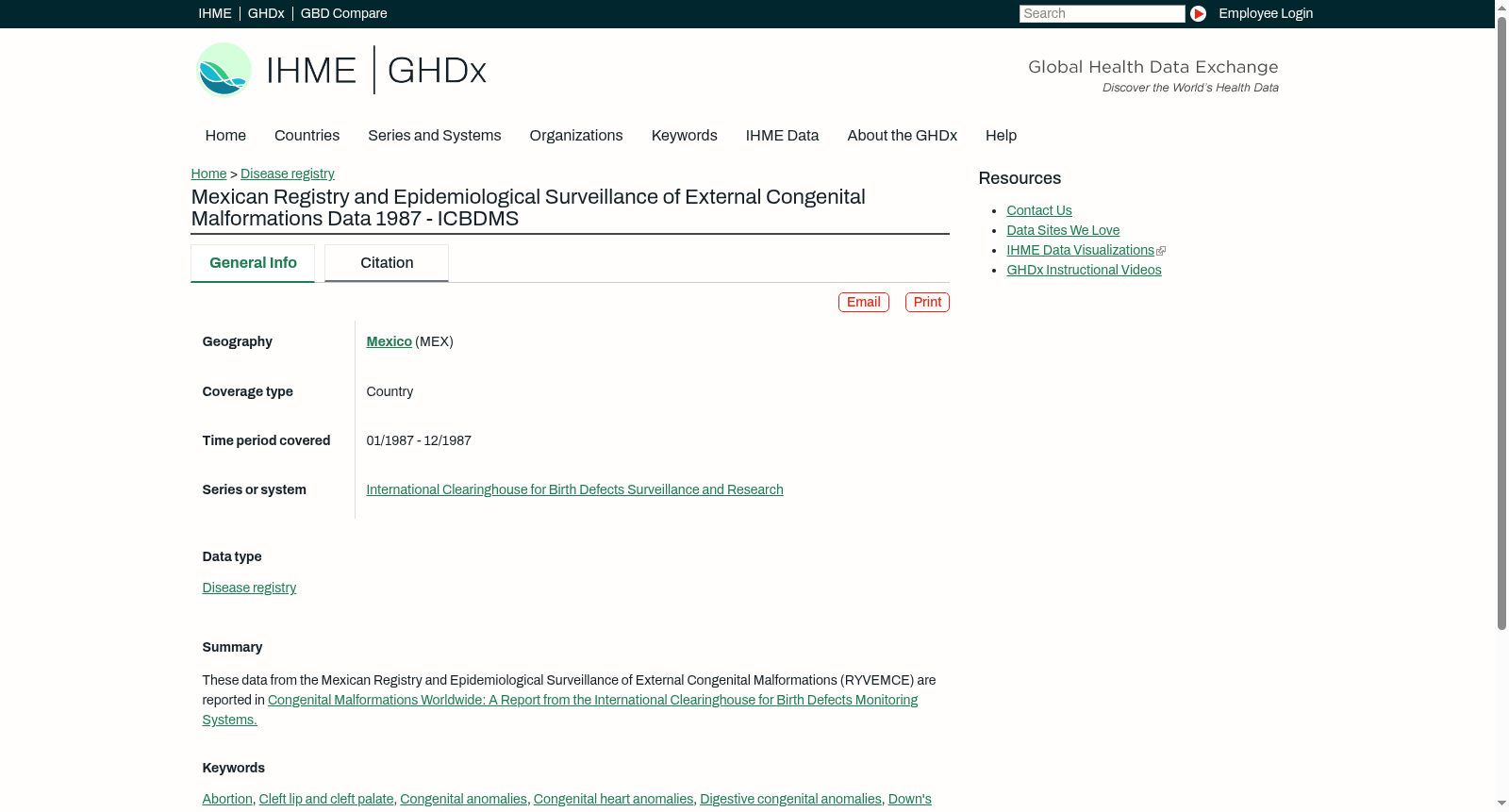The image size is (1509, 812).
Task: Click the vertical page scrollbar thumb
Action: pos(1501,323)
